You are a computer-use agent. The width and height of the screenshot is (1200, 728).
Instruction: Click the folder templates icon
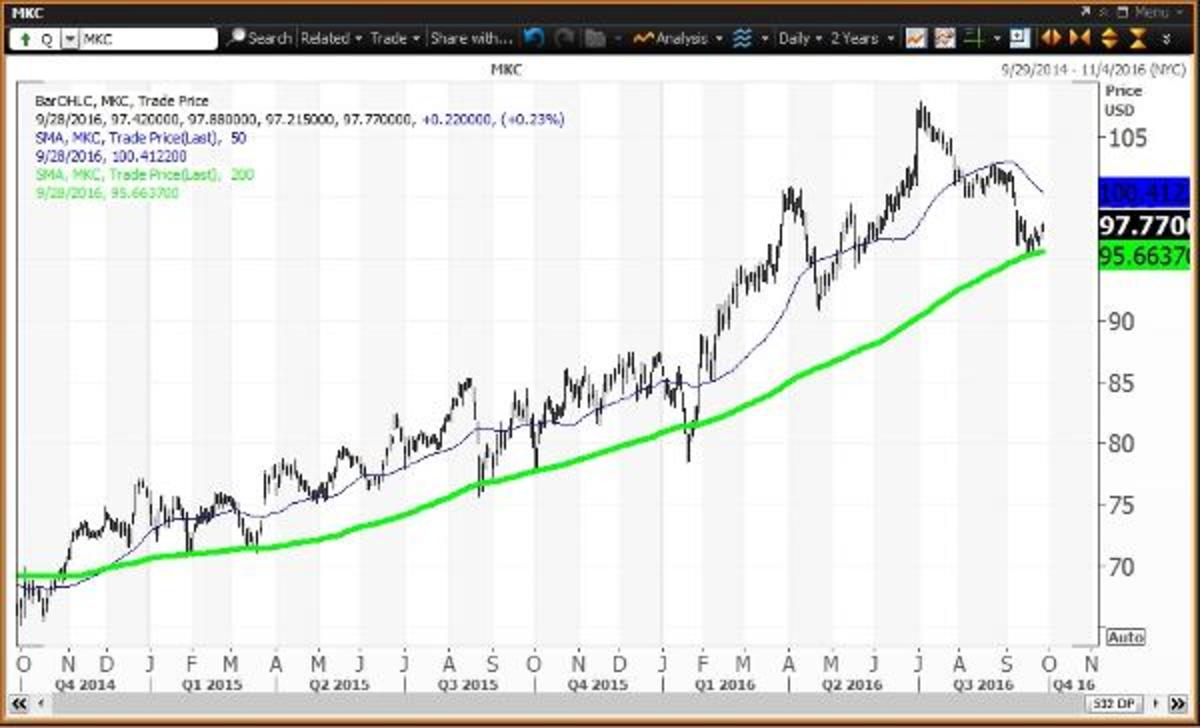[x=595, y=39]
